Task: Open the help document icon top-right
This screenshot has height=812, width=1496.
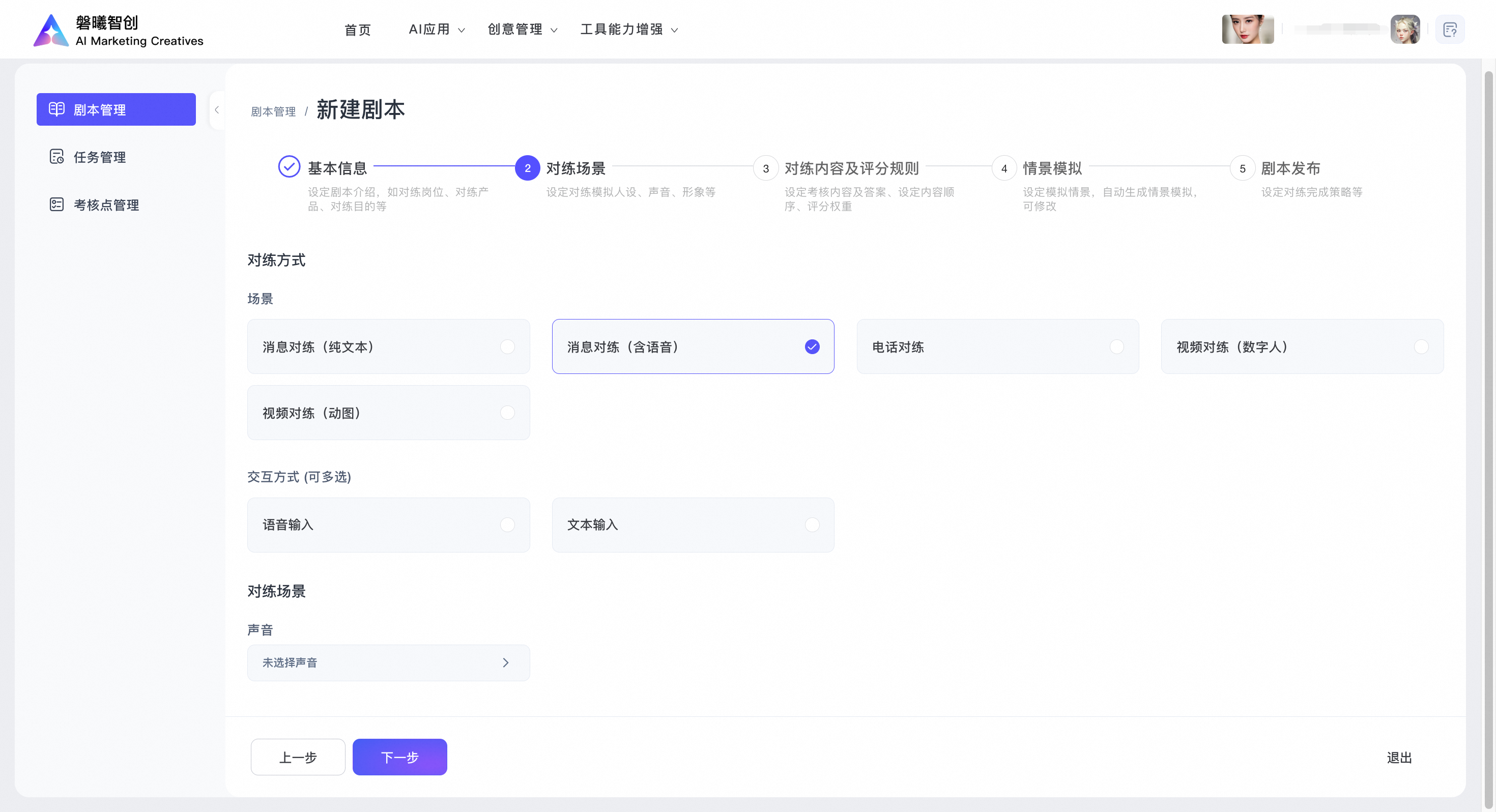Action: click(1450, 30)
